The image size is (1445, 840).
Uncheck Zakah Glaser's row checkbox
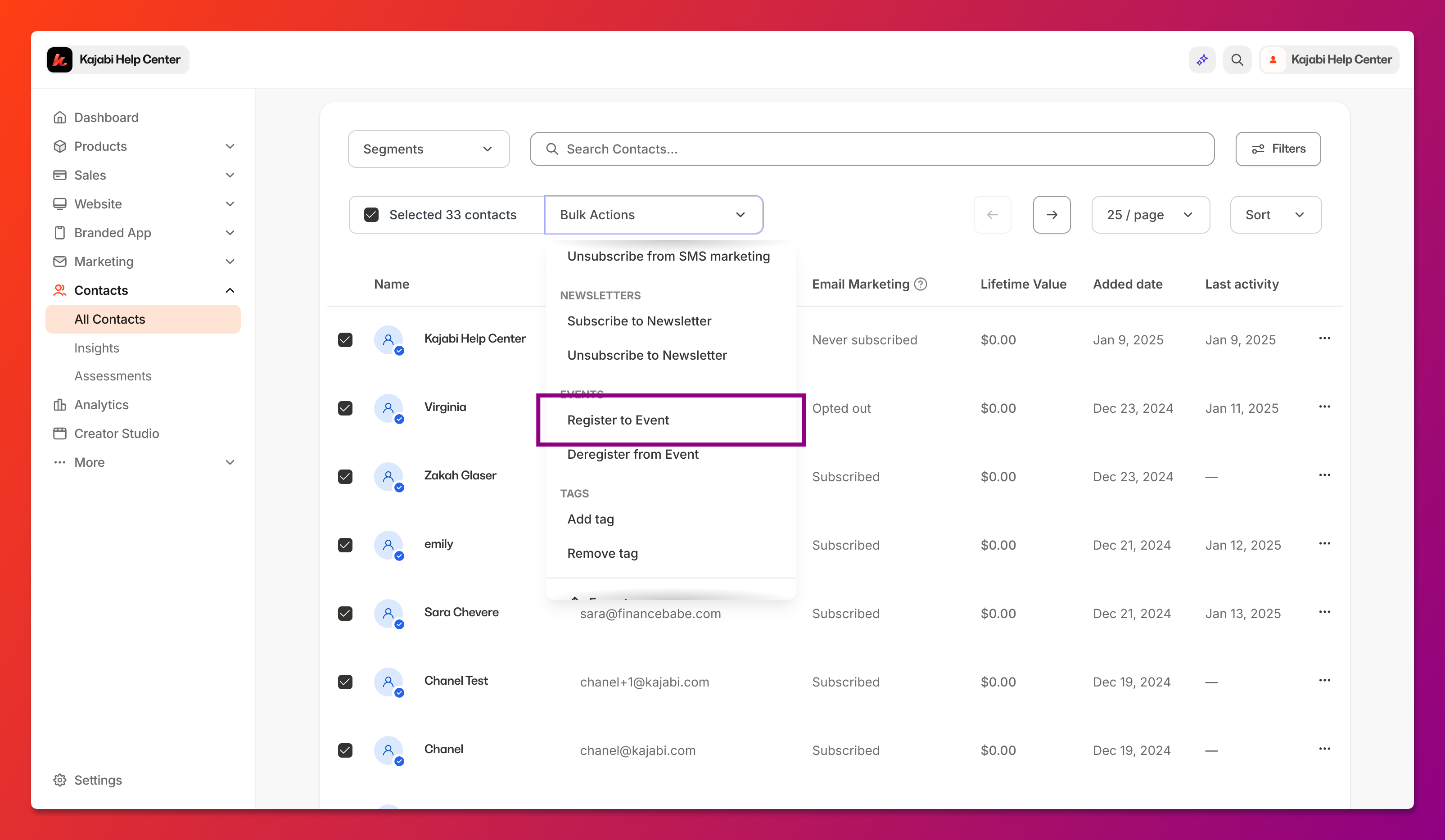(345, 476)
